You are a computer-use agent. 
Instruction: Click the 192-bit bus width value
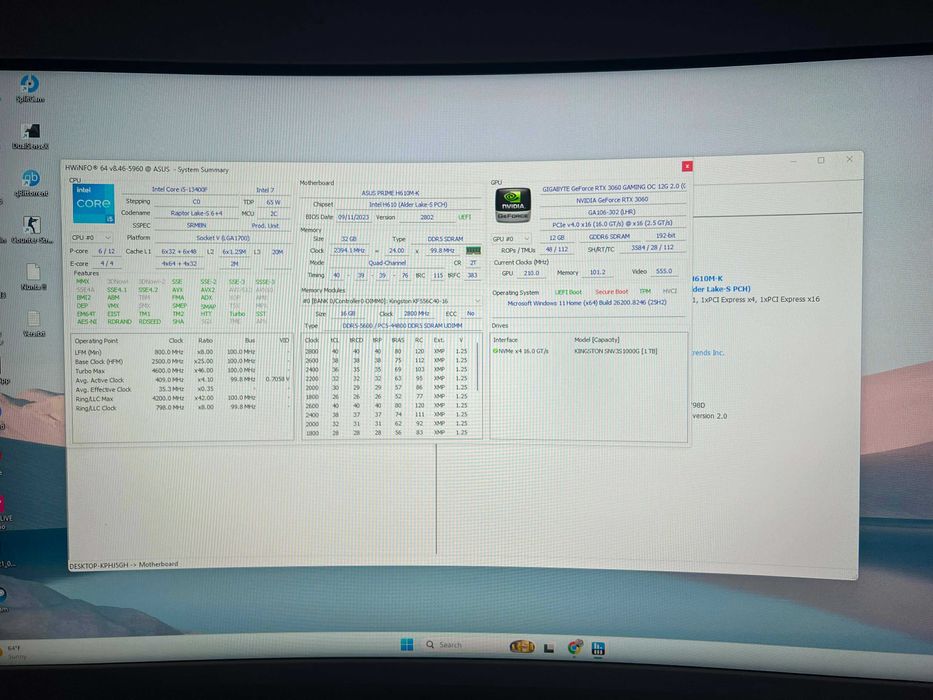(665, 236)
